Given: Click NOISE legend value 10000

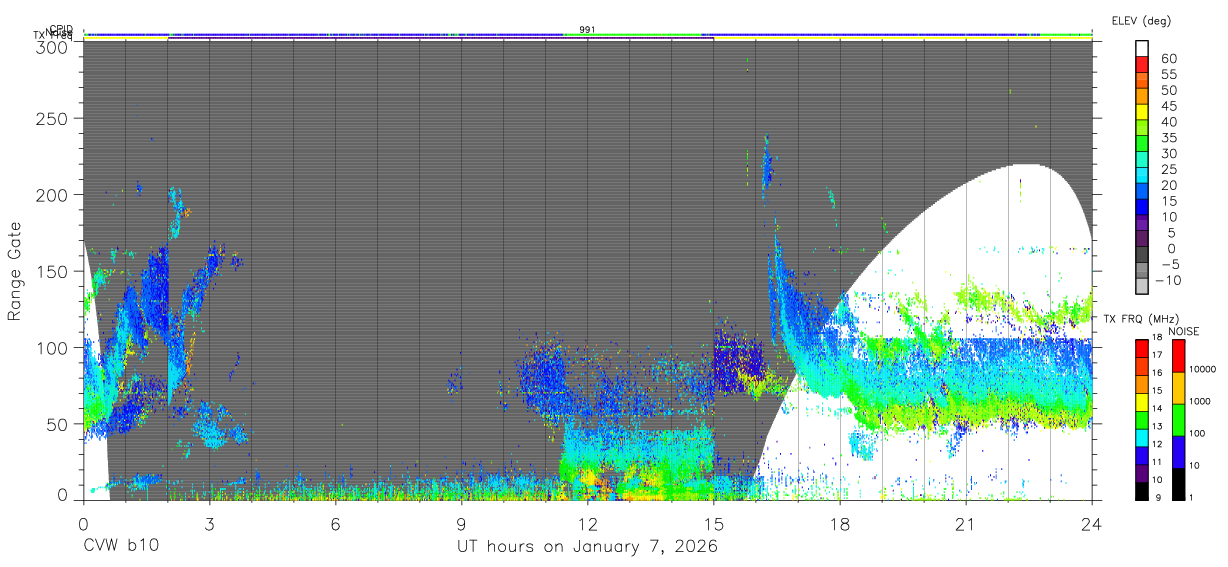Looking at the screenshot, I should (x=1203, y=369).
